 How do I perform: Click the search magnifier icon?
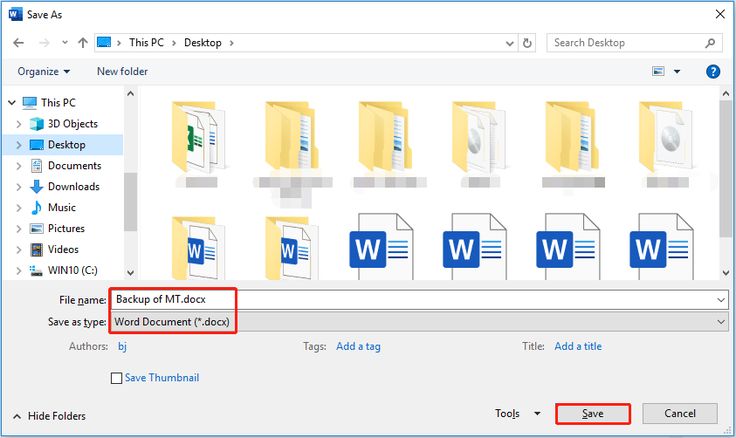point(710,43)
